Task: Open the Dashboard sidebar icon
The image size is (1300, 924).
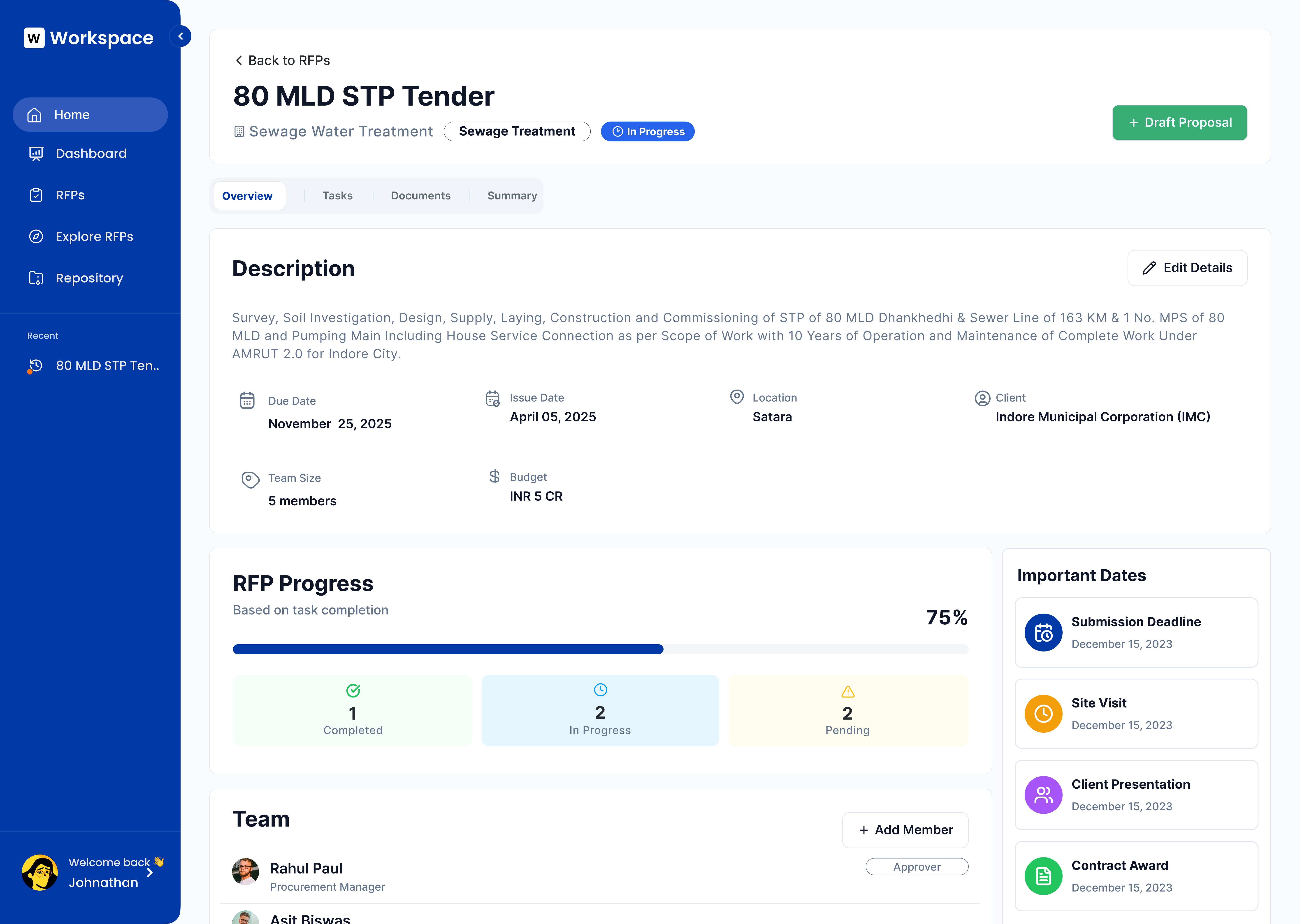Action: pyautogui.click(x=36, y=154)
